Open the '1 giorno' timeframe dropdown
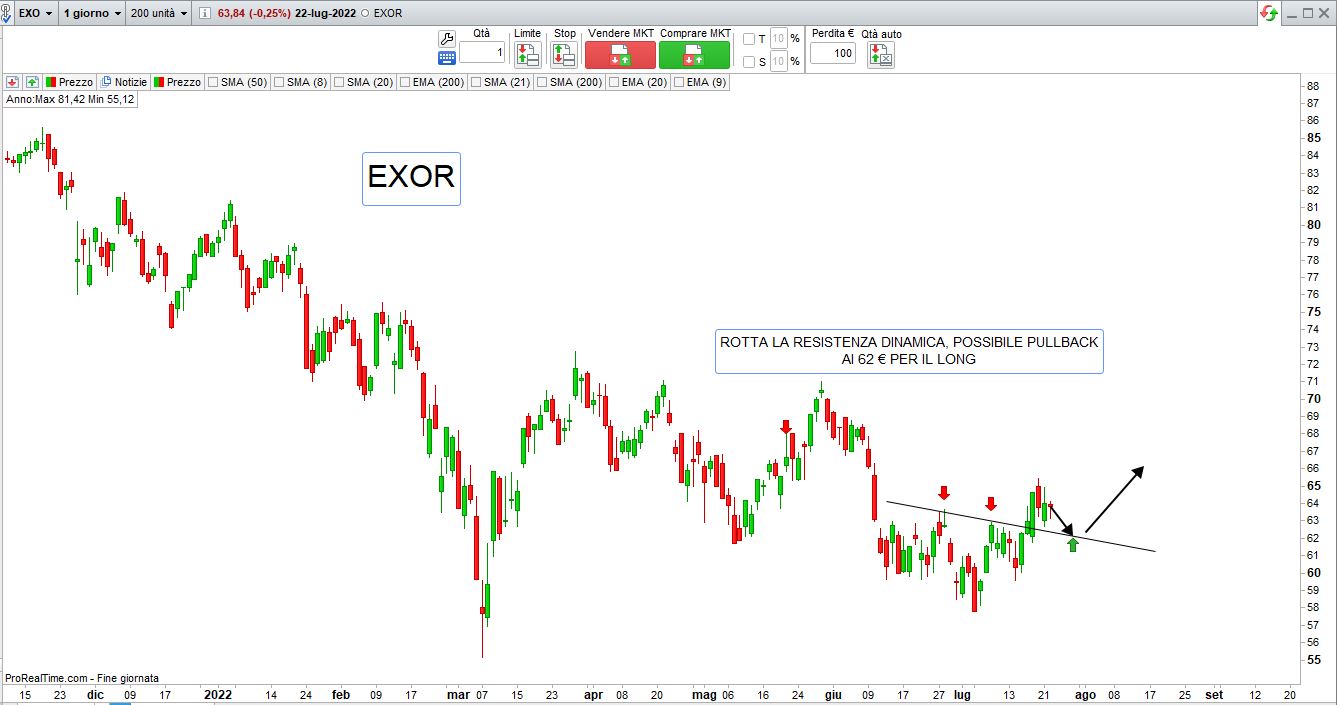Image resolution: width=1337 pixels, height=705 pixels. 93,14
